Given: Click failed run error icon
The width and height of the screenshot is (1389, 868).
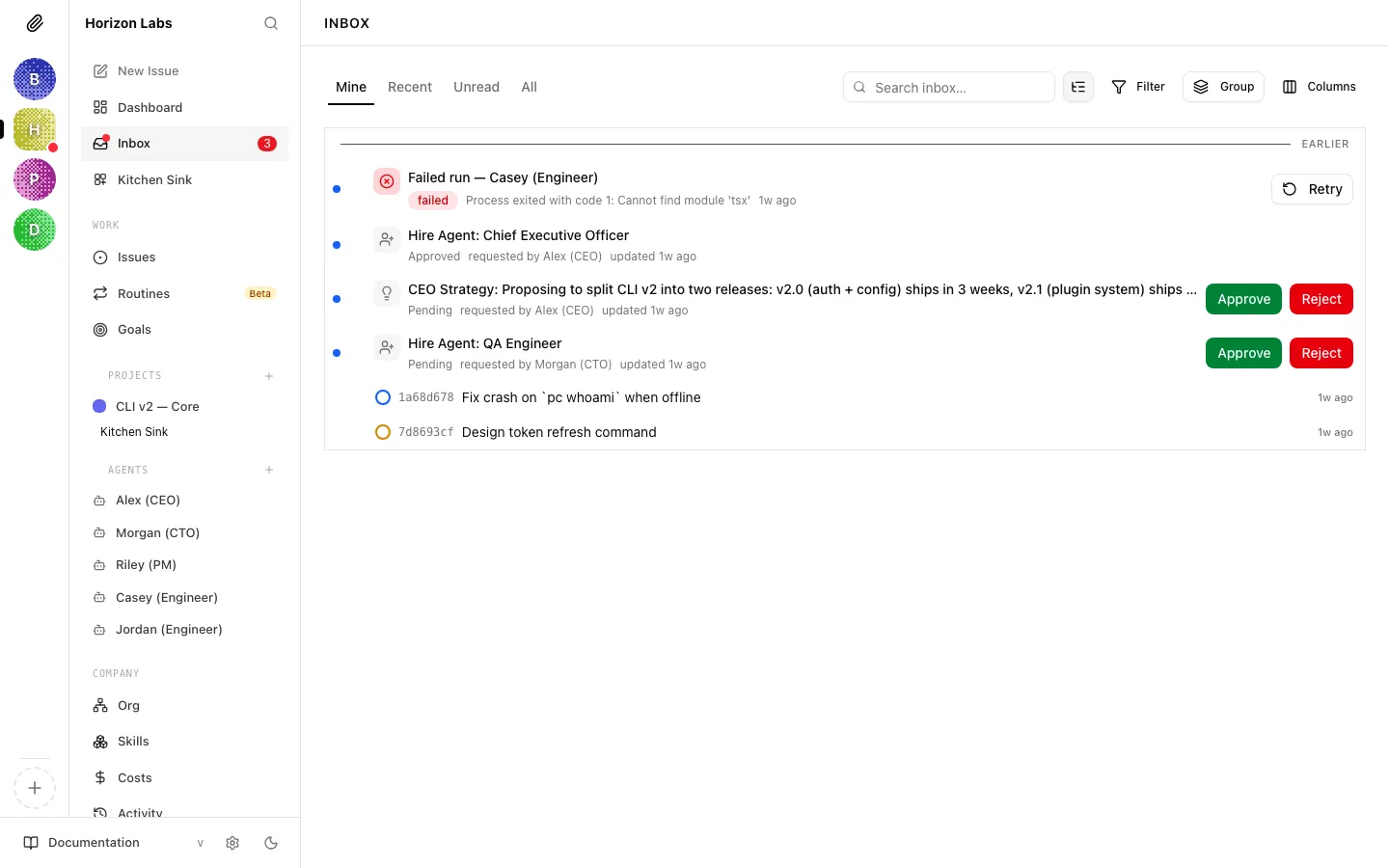Looking at the screenshot, I should tap(387, 181).
